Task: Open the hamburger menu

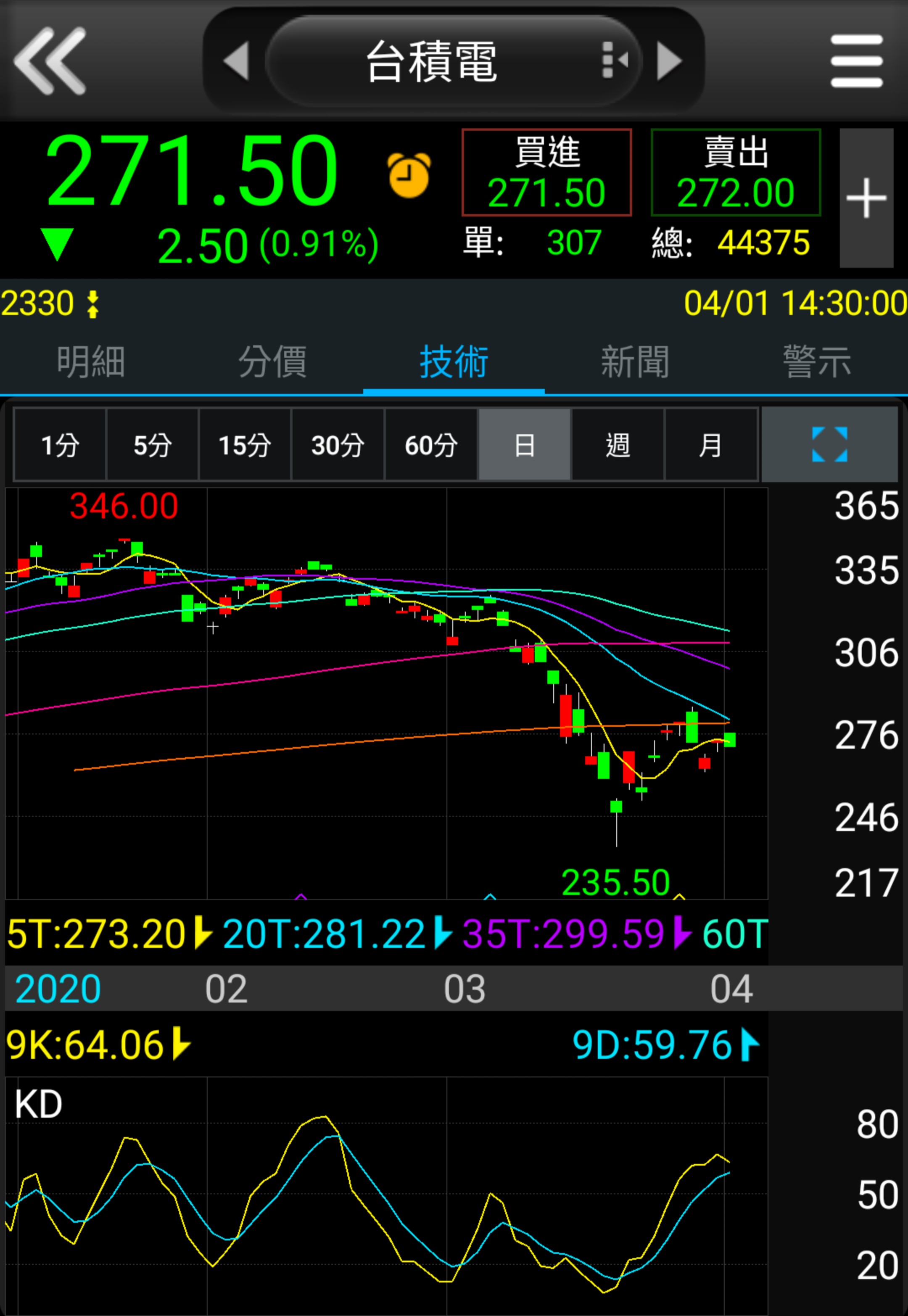Action: [856, 60]
